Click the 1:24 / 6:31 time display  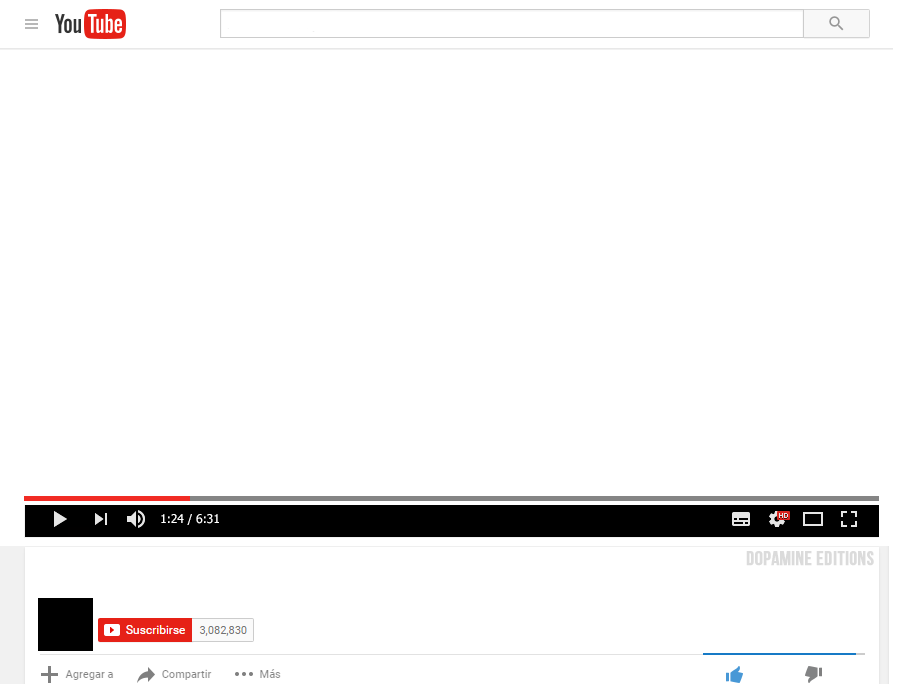pos(189,519)
